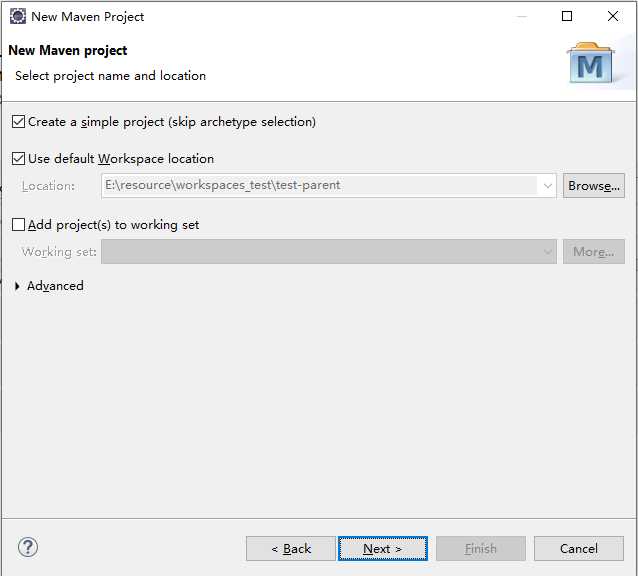Uncheck Use default Workspace location
Image resolution: width=638 pixels, height=576 pixels.
tap(18, 159)
